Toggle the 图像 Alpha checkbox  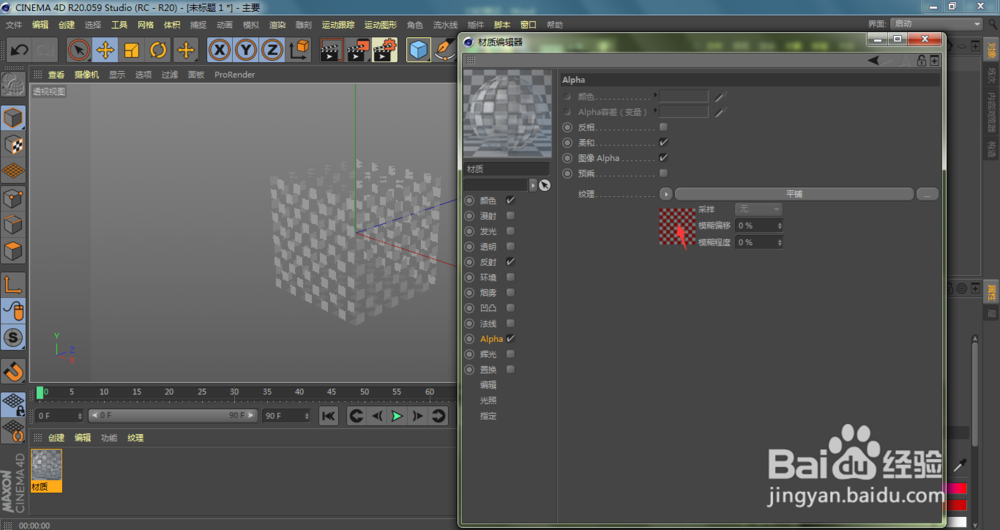(x=663, y=158)
